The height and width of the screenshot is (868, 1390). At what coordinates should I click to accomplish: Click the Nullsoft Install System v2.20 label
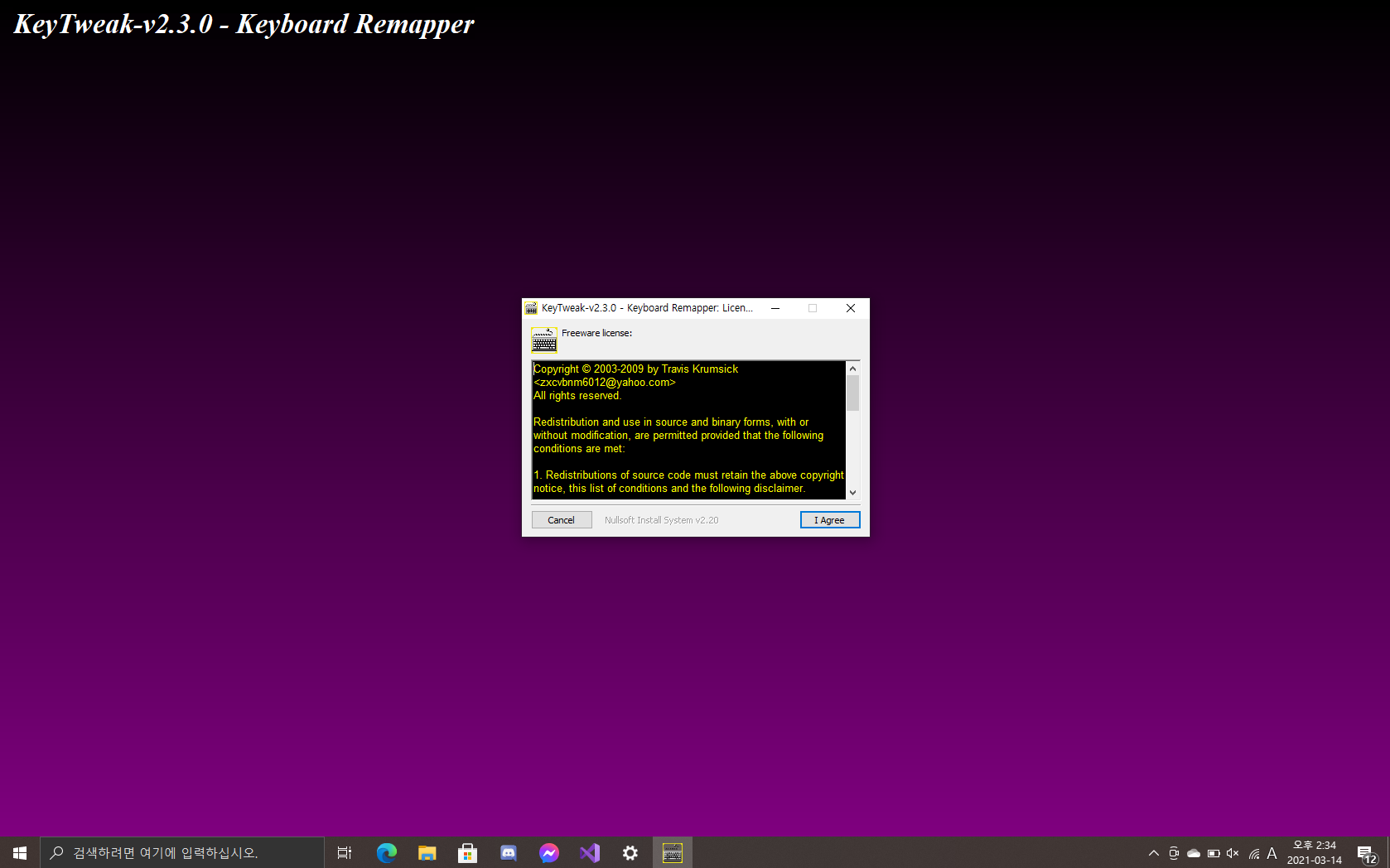point(661,520)
